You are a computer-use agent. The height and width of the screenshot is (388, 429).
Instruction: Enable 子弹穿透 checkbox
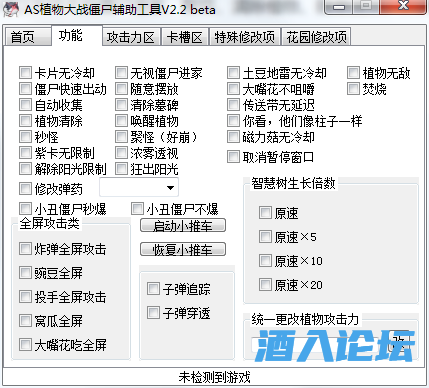click(153, 313)
